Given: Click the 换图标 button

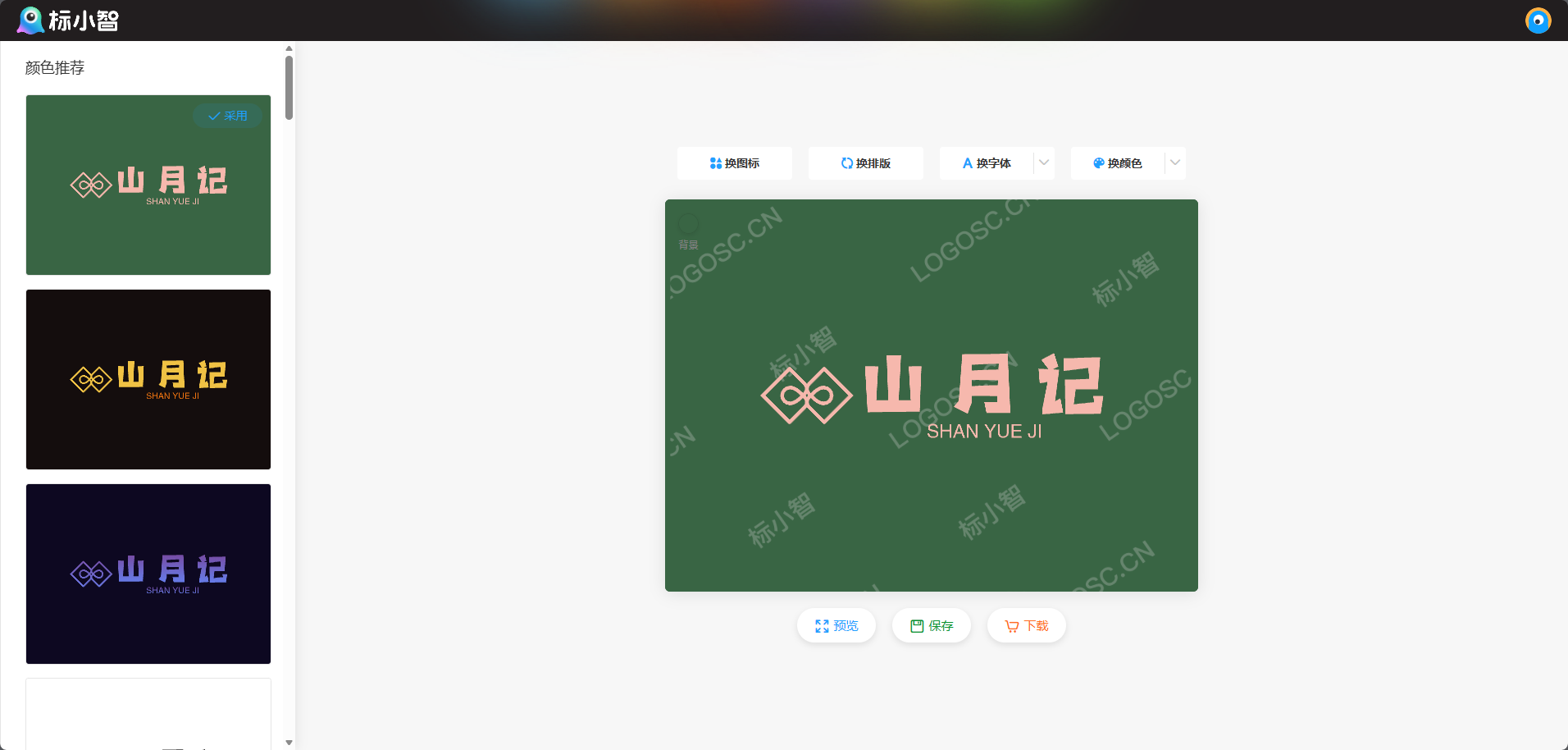Looking at the screenshot, I should click(735, 163).
